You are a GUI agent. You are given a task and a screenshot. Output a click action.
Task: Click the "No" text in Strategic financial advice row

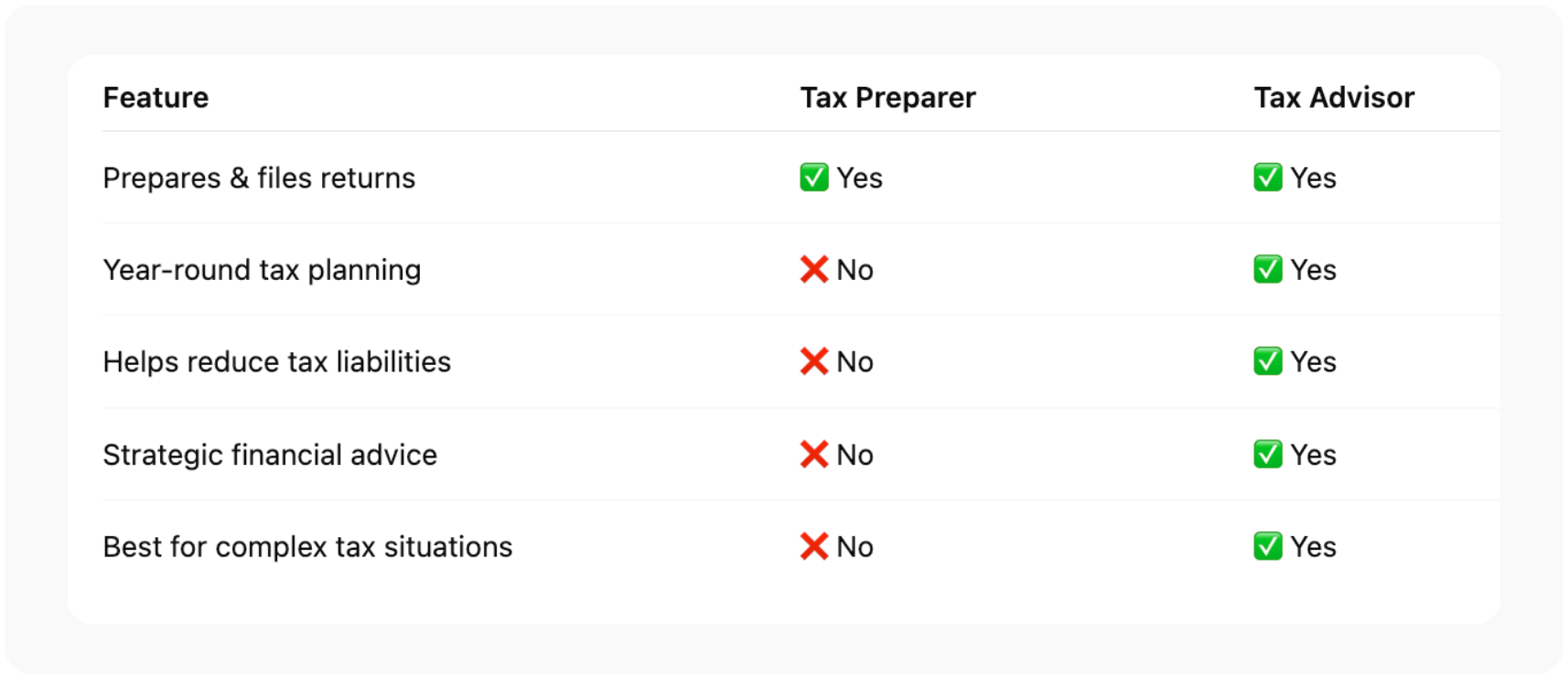tap(855, 455)
